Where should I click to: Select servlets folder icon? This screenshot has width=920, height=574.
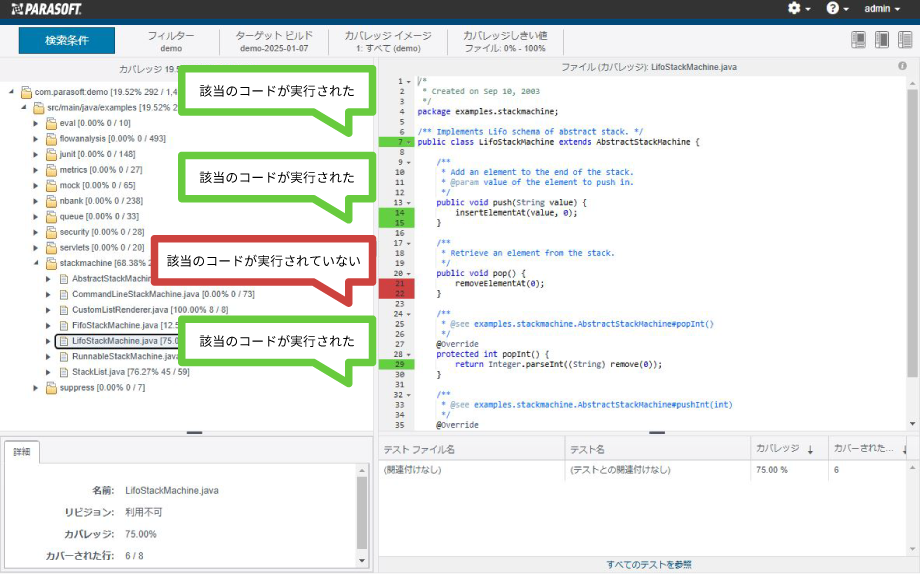click(x=52, y=248)
